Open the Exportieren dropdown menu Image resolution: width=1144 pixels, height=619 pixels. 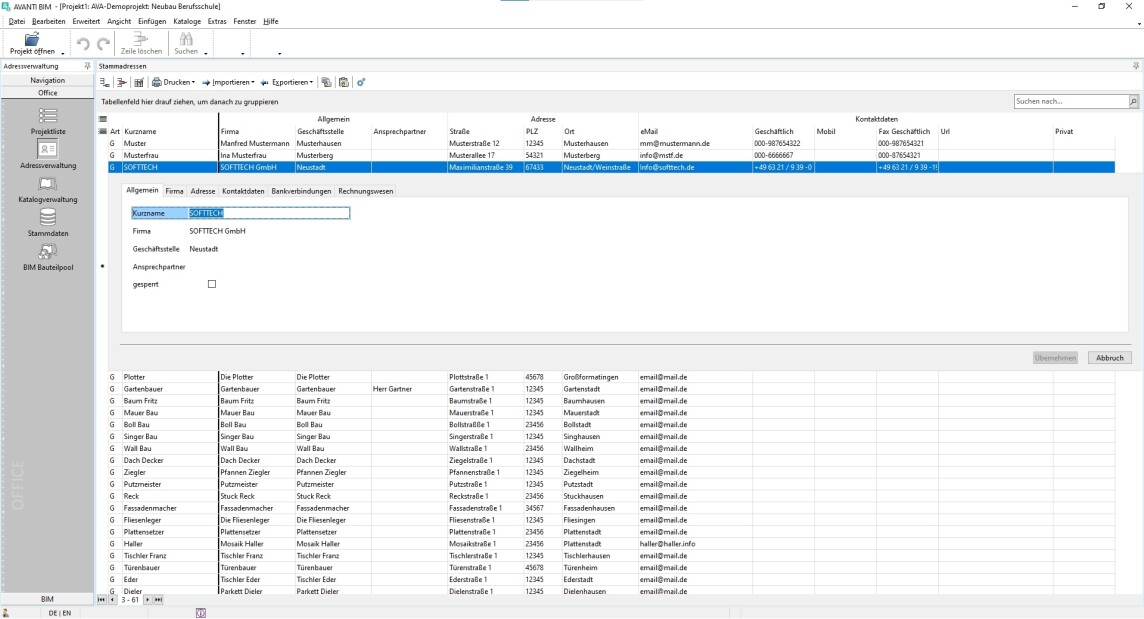coord(288,82)
